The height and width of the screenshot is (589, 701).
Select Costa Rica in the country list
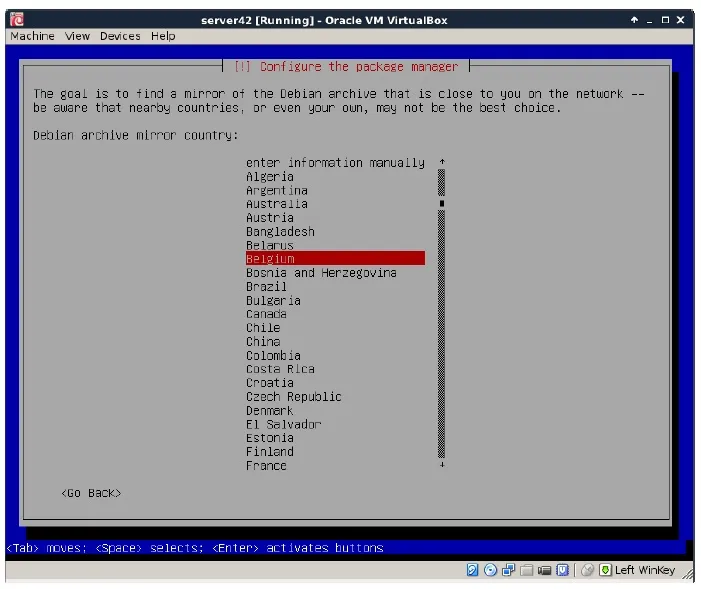(x=335, y=369)
